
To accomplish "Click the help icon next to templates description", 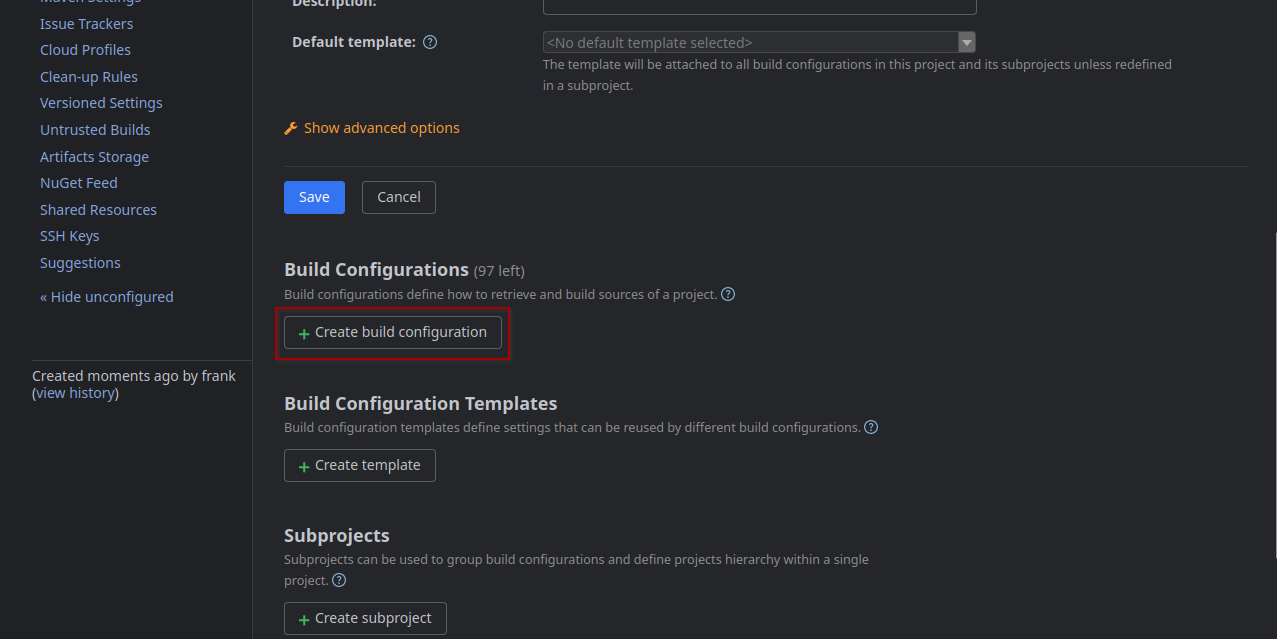I will pos(870,427).
